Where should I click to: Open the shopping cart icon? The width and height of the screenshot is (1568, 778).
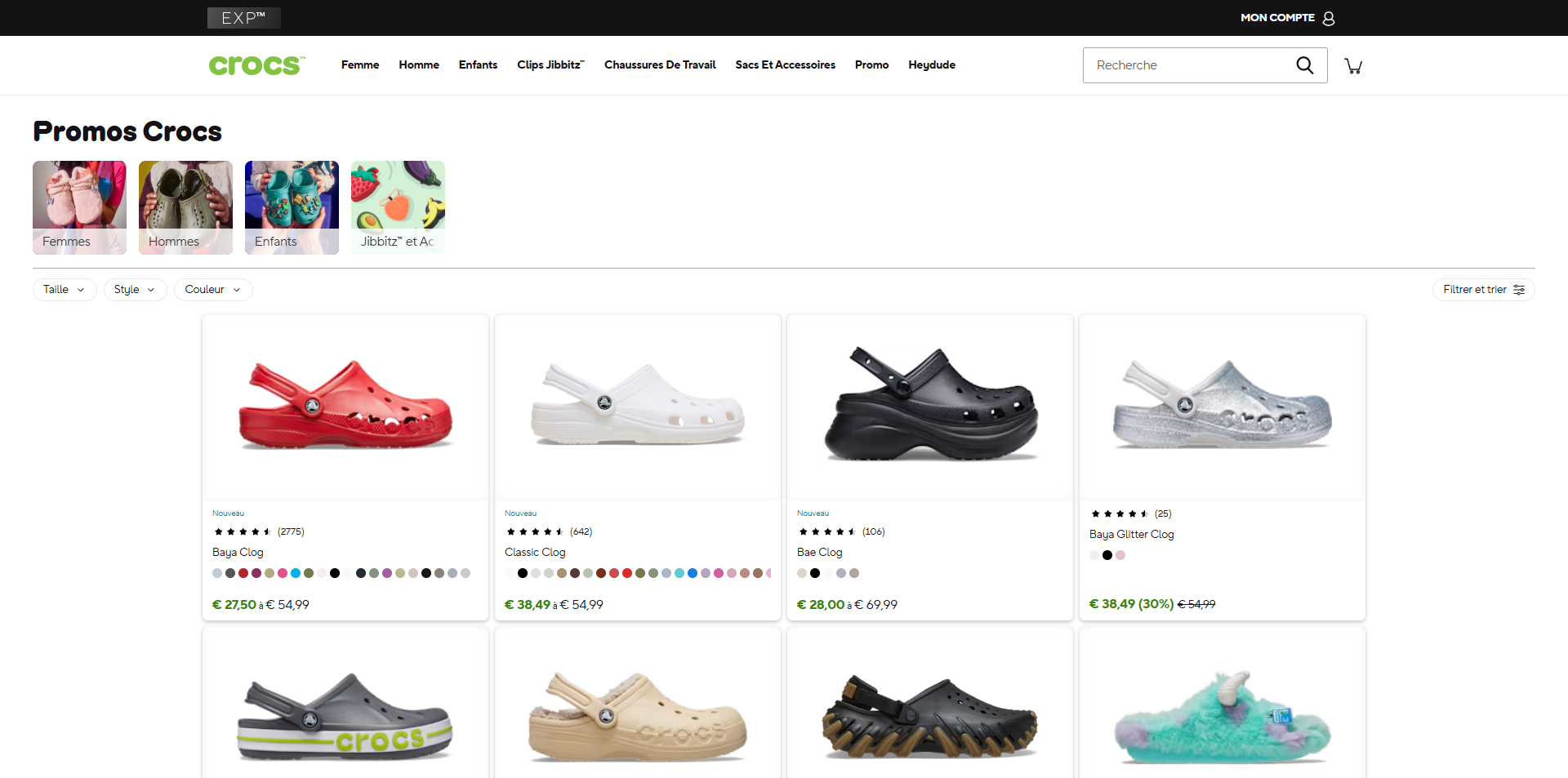[1353, 65]
